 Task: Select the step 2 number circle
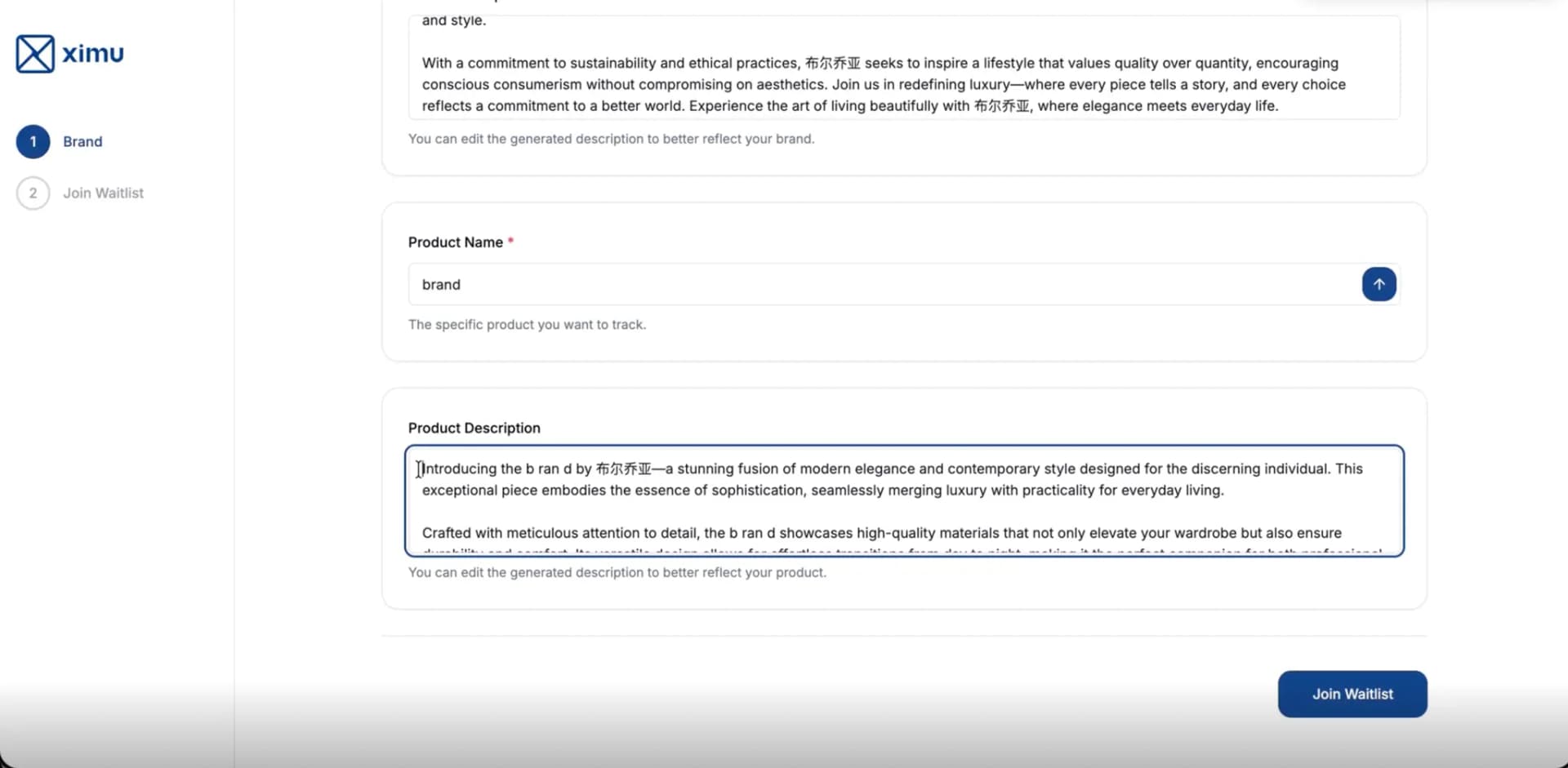point(33,193)
